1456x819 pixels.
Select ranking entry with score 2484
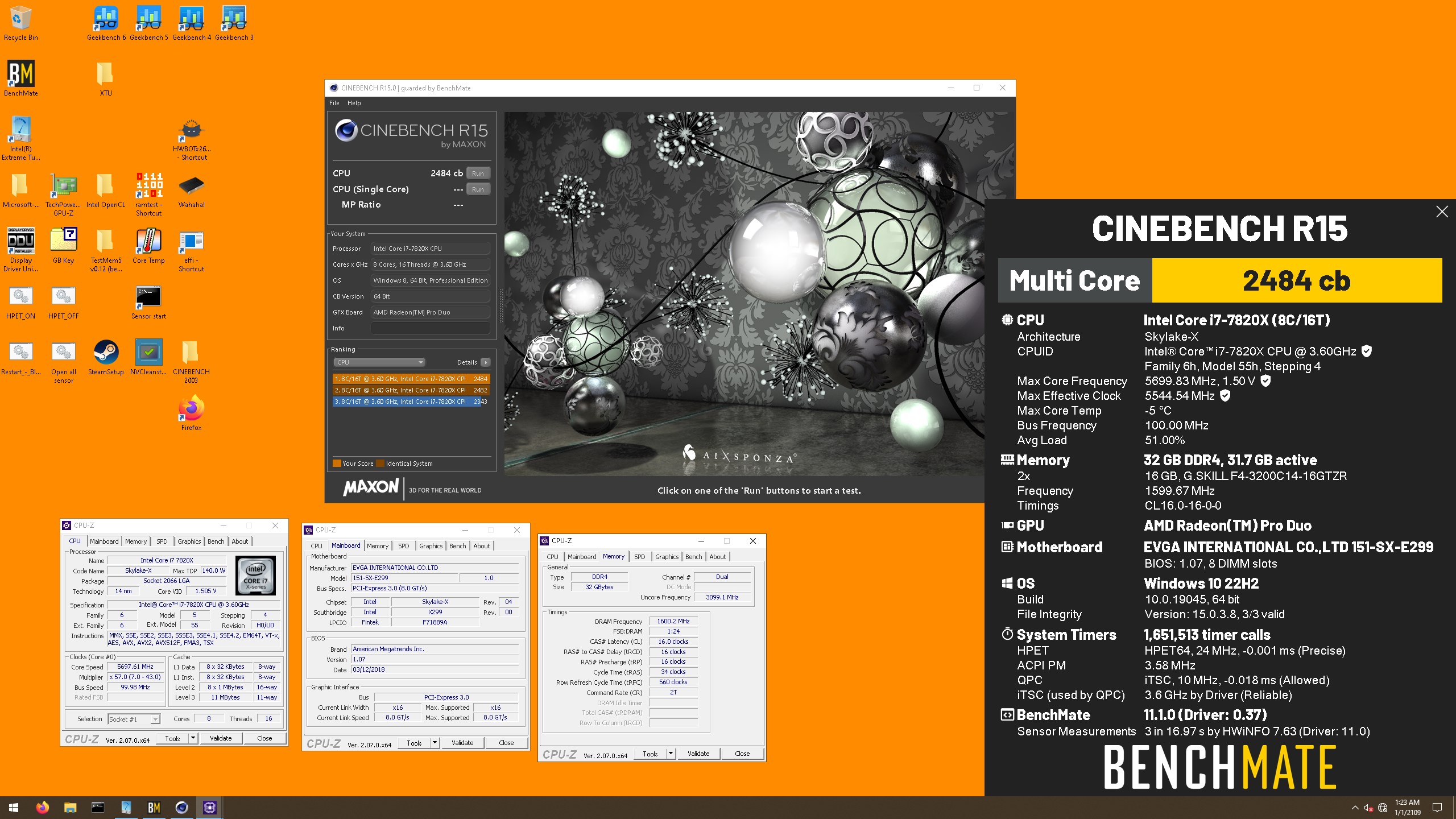[x=411, y=379]
